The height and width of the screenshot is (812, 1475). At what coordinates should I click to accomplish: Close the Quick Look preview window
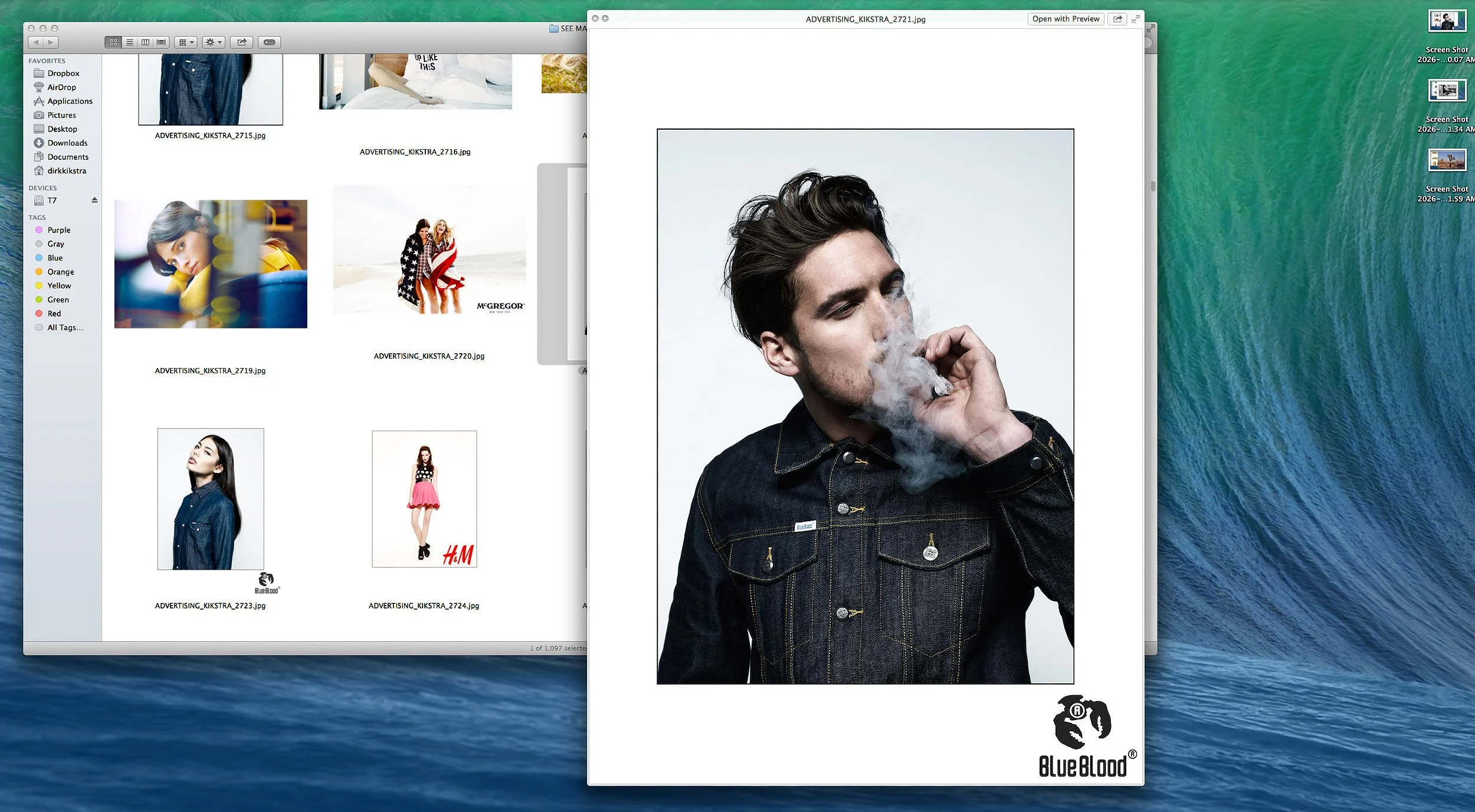[x=595, y=18]
